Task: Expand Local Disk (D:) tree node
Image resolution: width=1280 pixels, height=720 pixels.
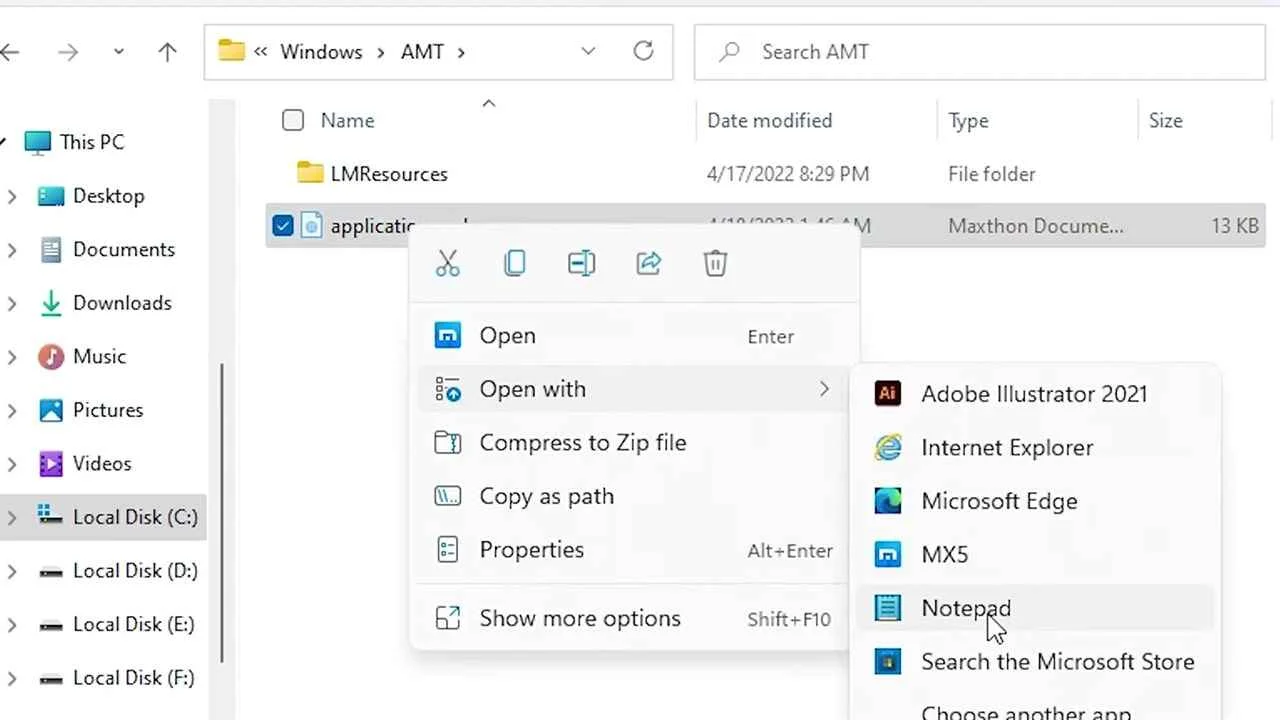Action: click(12, 571)
